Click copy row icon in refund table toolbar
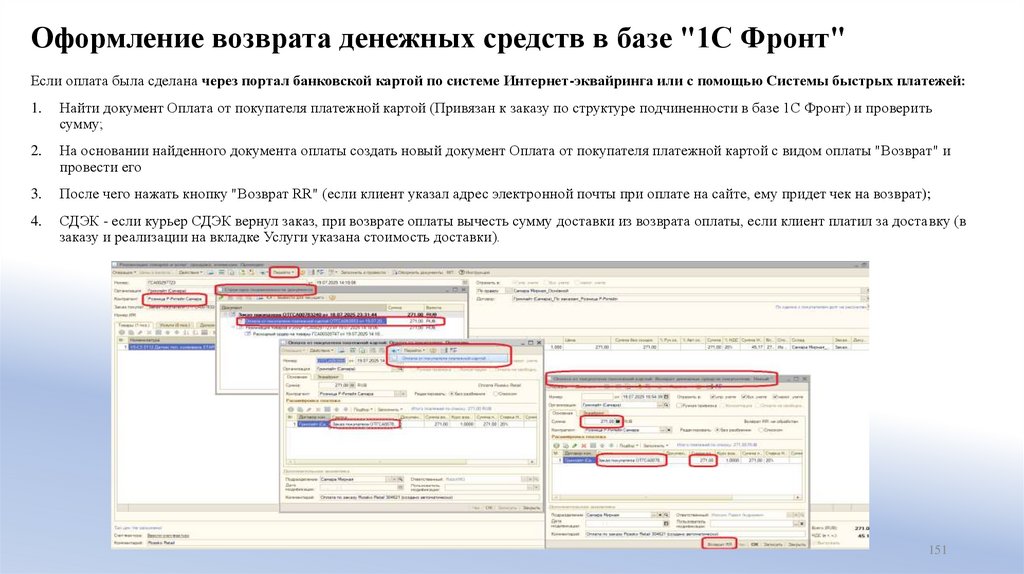The image size is (1024, 574). tap(566, 445)
